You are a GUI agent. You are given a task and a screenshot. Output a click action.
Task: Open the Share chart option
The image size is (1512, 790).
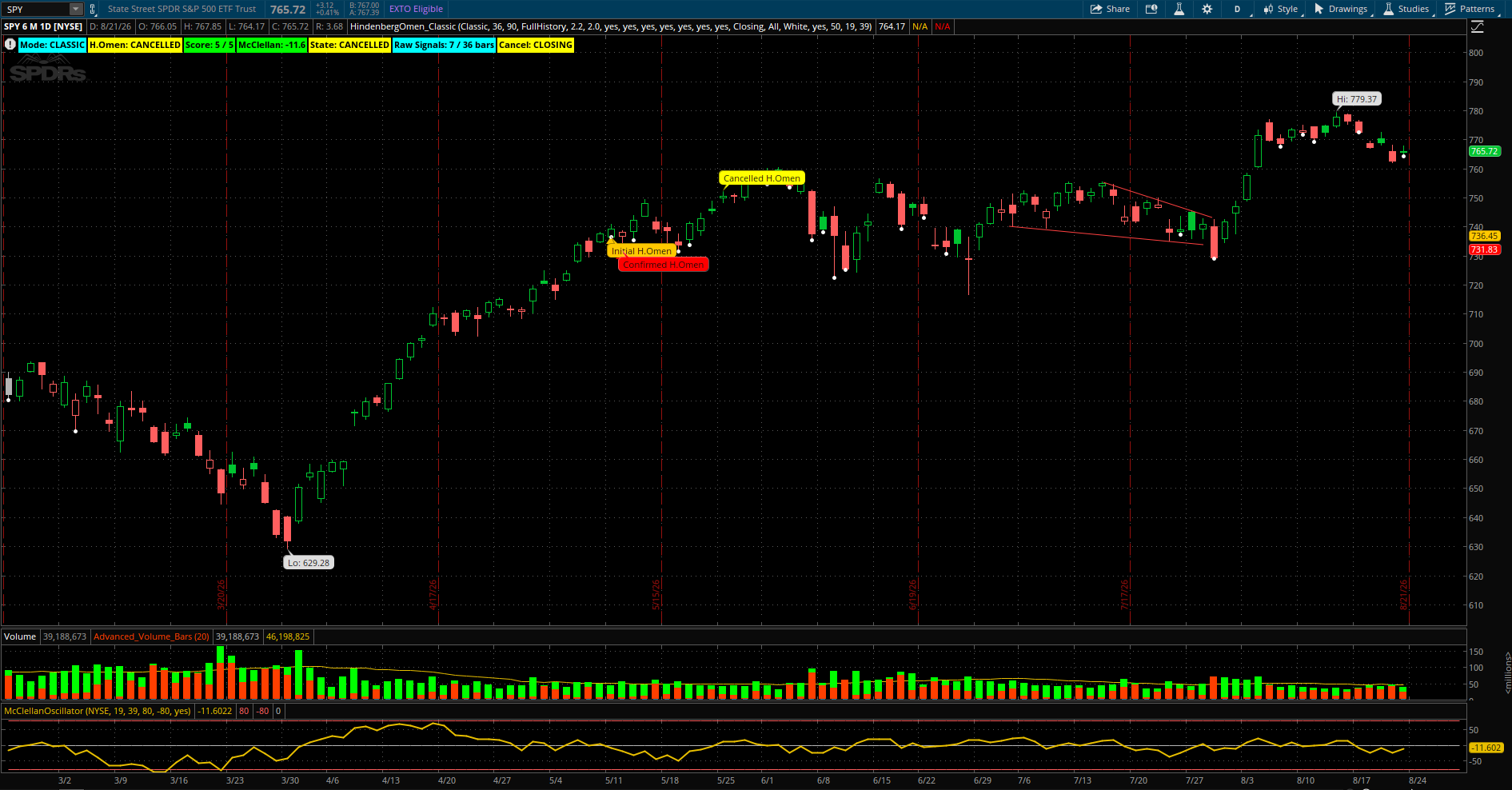pos(1111,10)
